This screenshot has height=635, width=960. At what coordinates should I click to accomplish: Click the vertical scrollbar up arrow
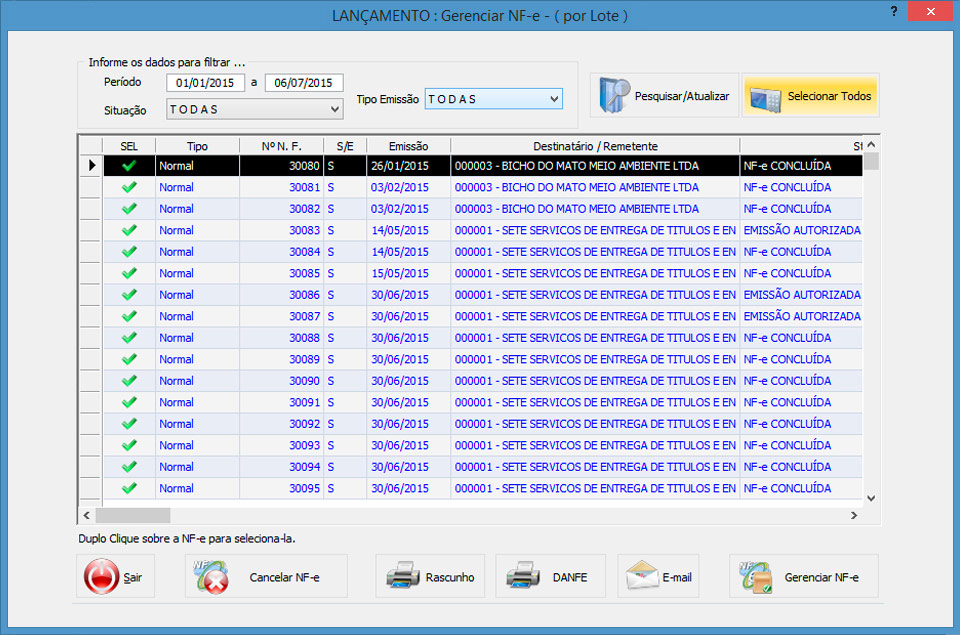coord(871,145)
